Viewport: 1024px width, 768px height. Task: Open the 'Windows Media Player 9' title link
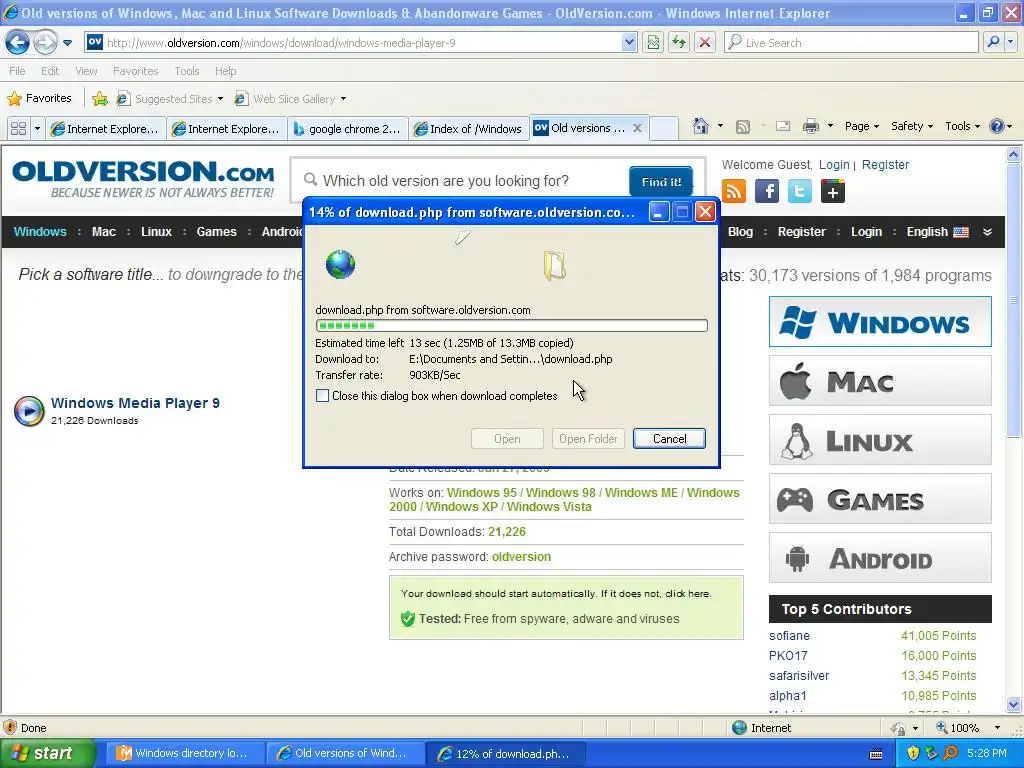point(135,403)
